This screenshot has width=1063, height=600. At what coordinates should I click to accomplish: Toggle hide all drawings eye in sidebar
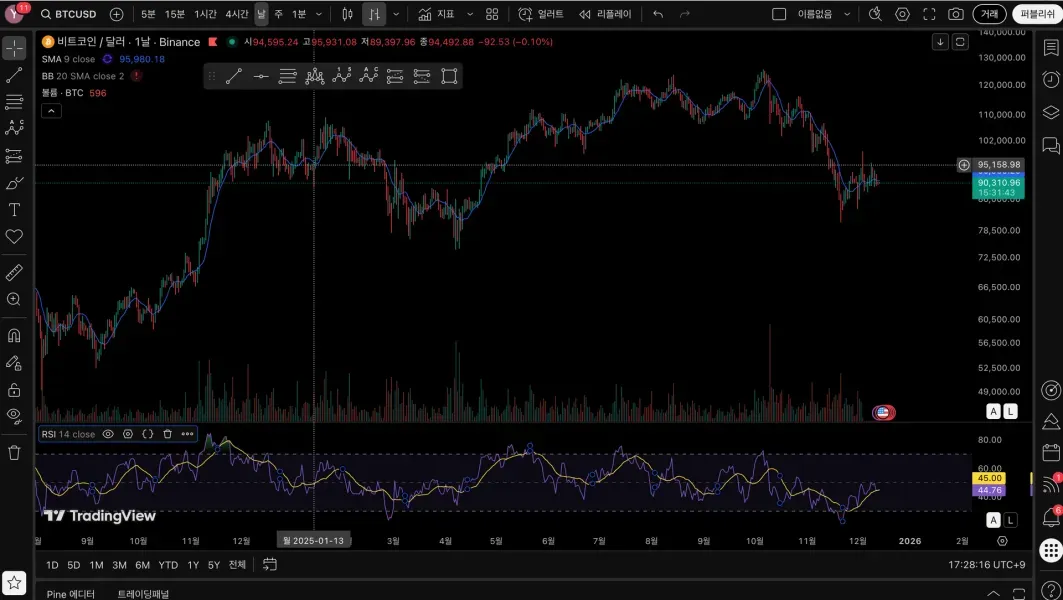14,415
